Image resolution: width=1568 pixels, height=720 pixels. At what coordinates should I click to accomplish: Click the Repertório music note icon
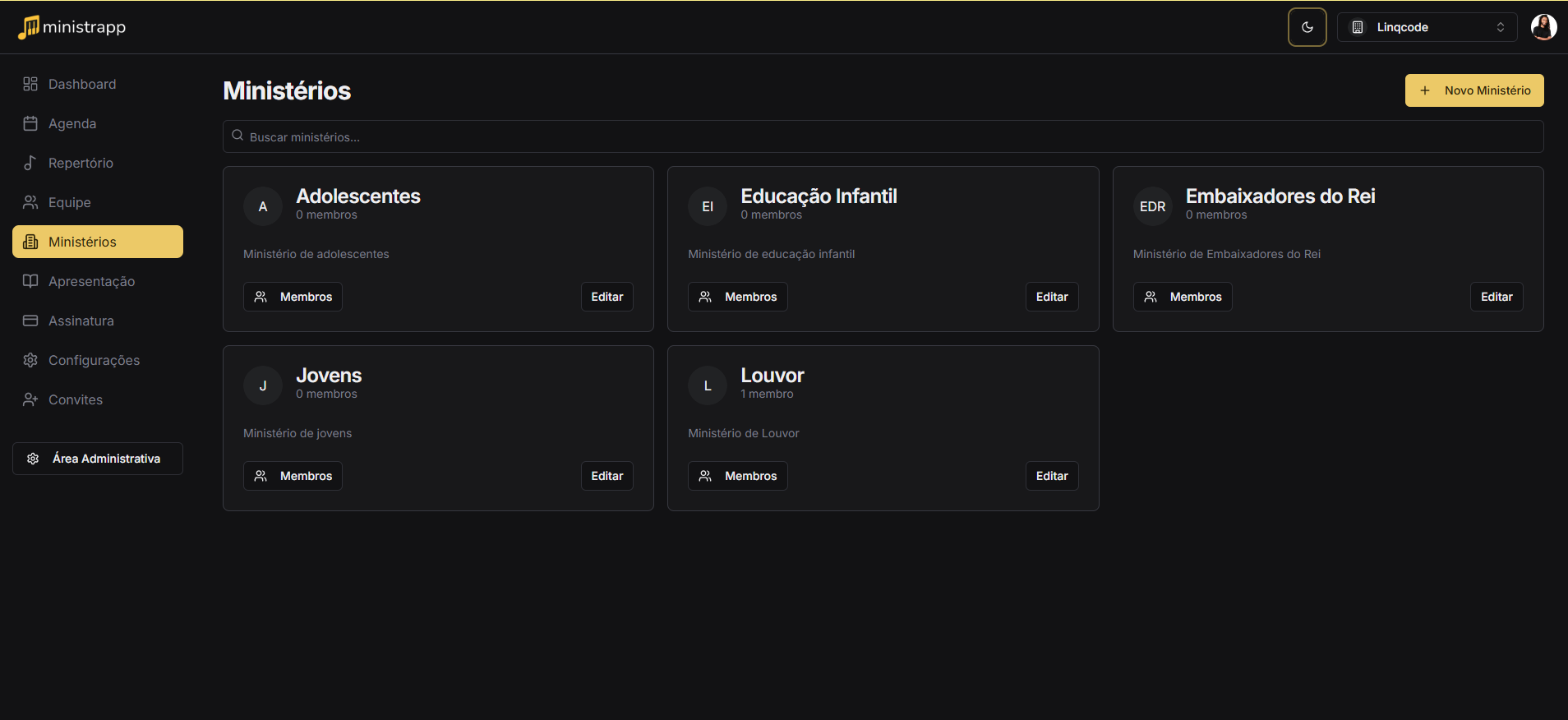click(30, 163)
